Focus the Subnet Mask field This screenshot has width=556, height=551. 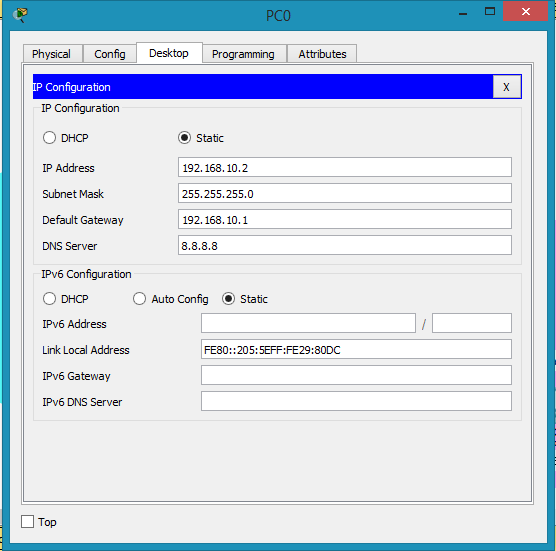pos(345,193)
